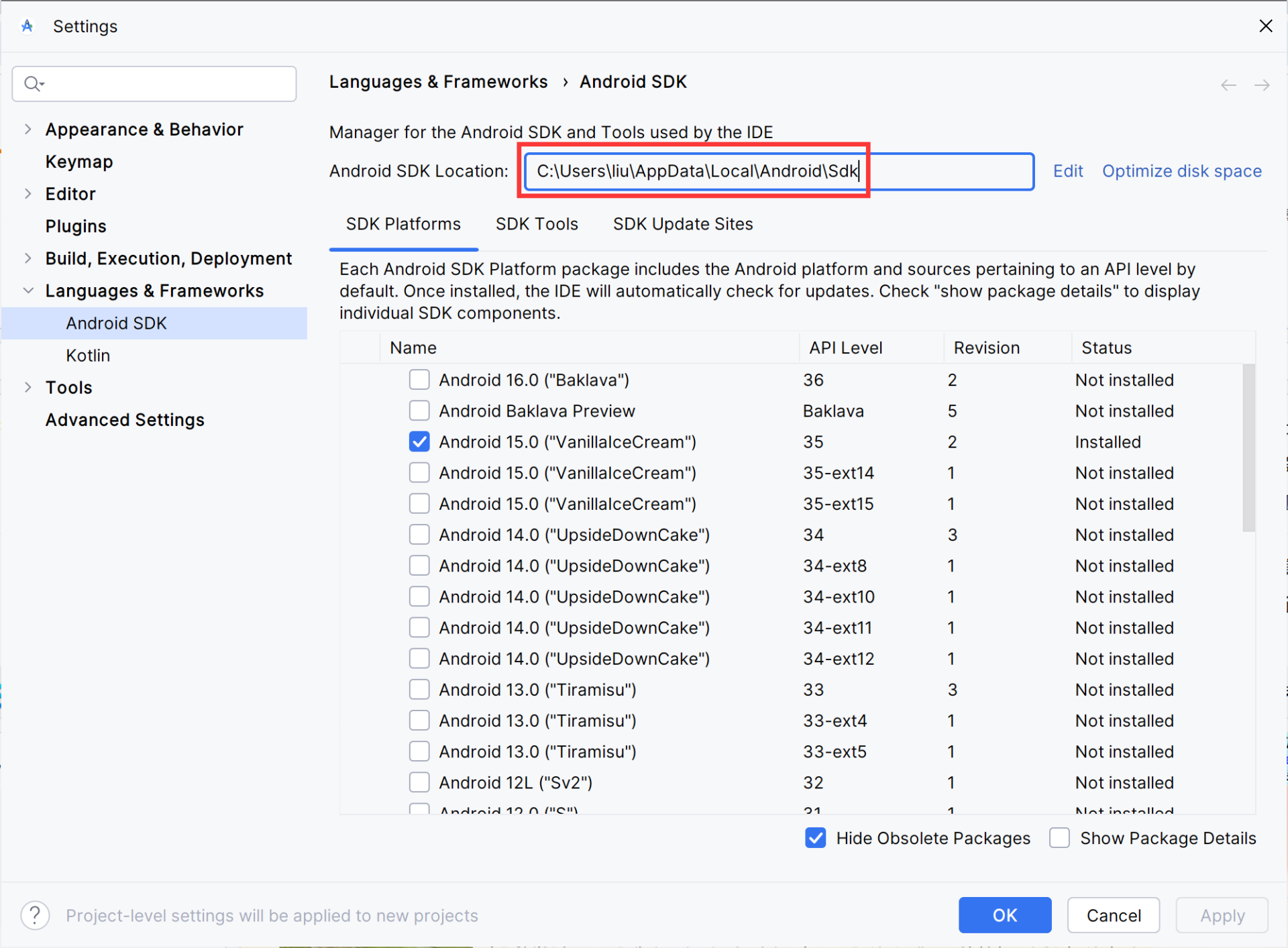Click the Android SDK Location field

pos(778,172)
